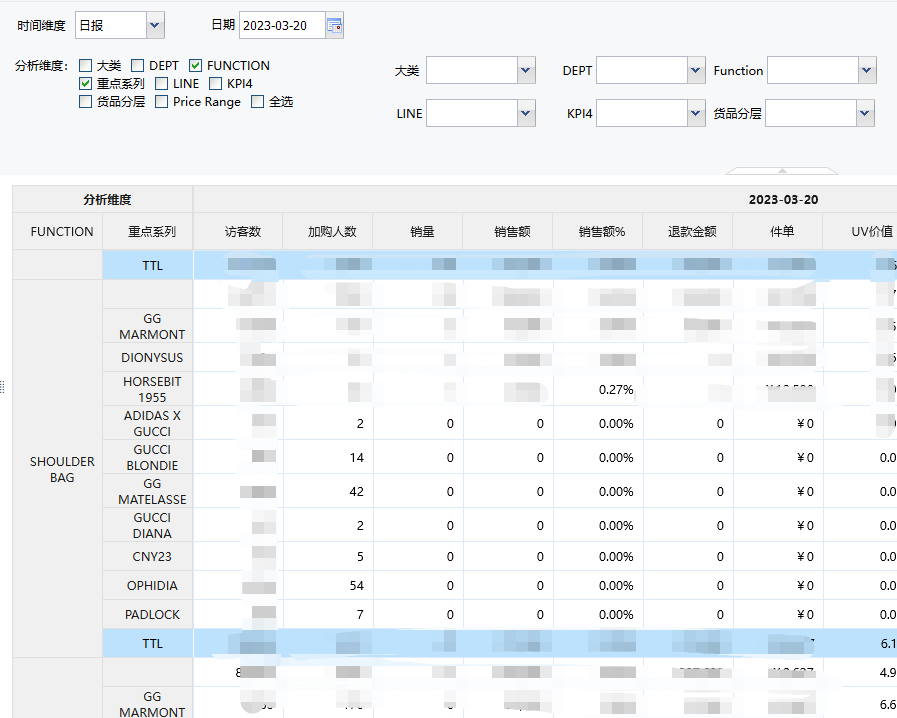Enable the DEPT dimension checkbox

coord(137,66)
